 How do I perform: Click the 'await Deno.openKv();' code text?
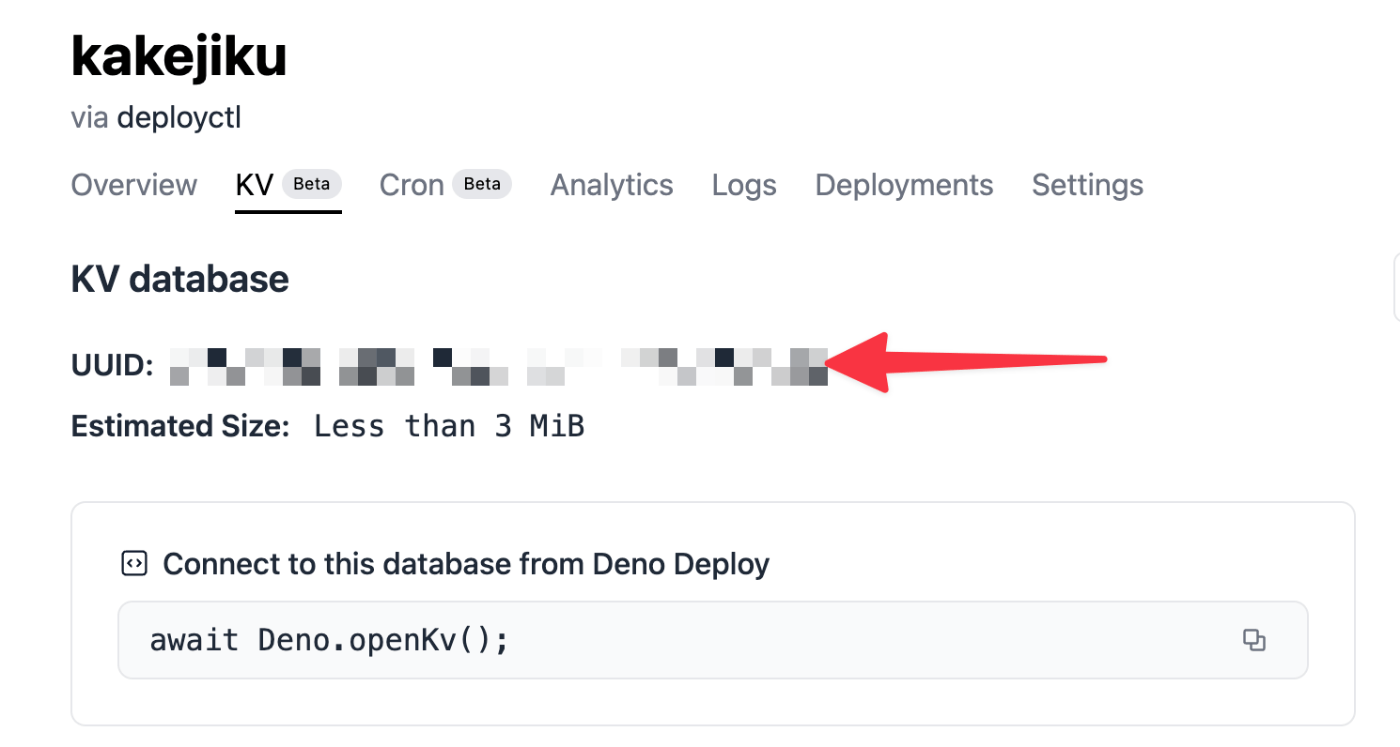pos(329,640)
